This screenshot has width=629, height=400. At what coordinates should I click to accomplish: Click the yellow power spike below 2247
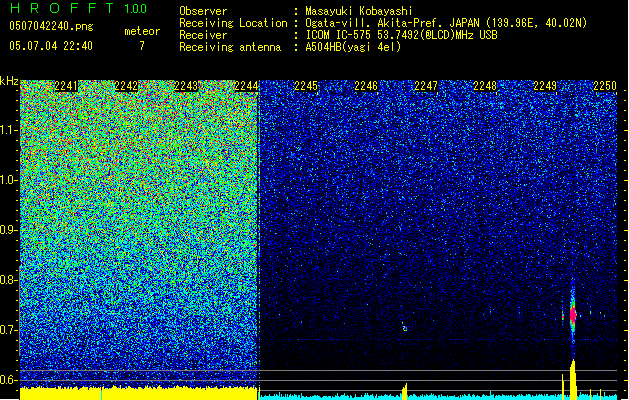click(x=404, y=392)
